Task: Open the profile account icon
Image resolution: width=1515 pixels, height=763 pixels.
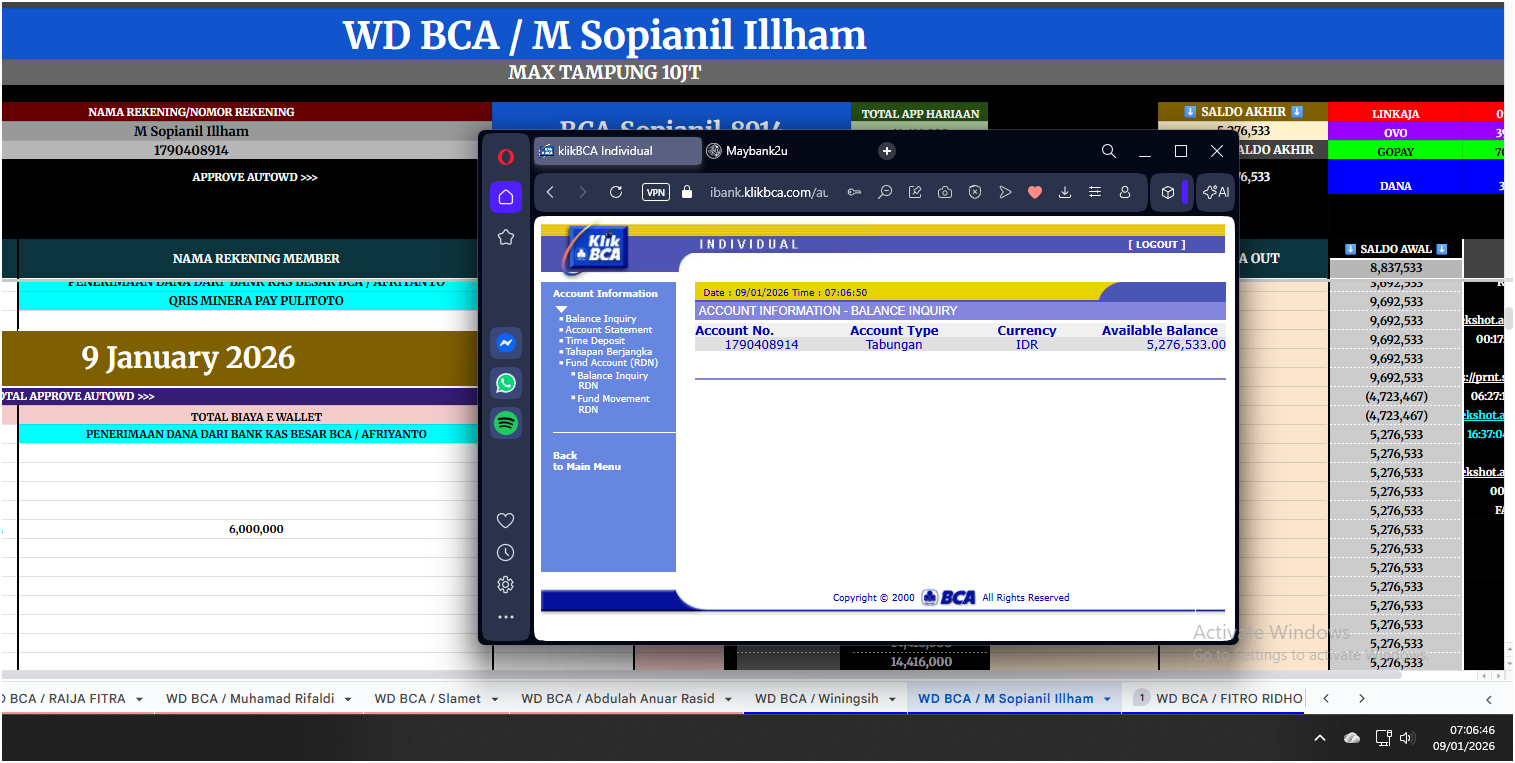Action: tap(1125, 192)
